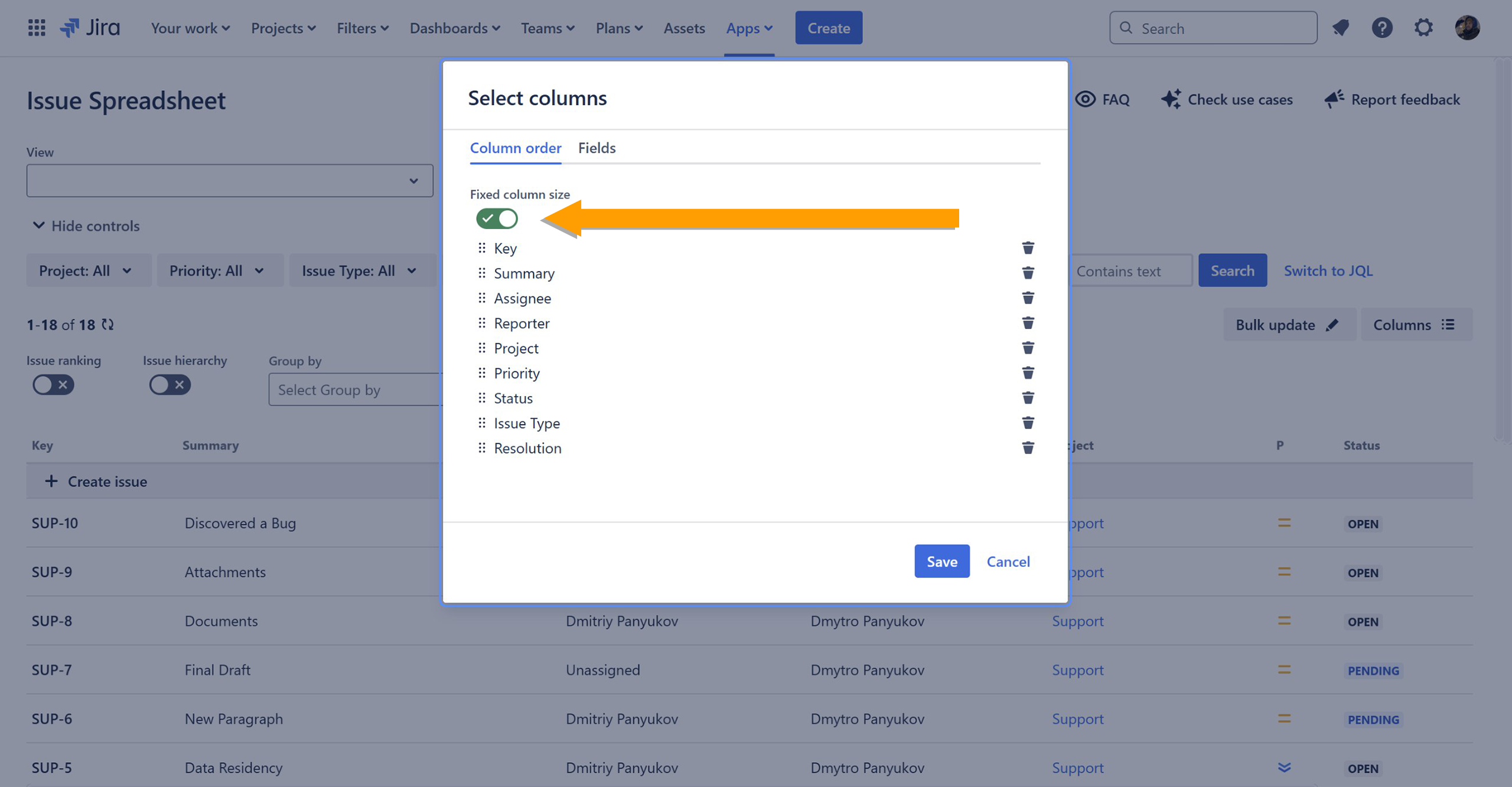Switch to the Fields tab
The image size is (1512, 787).
click(x=597, y=148)
